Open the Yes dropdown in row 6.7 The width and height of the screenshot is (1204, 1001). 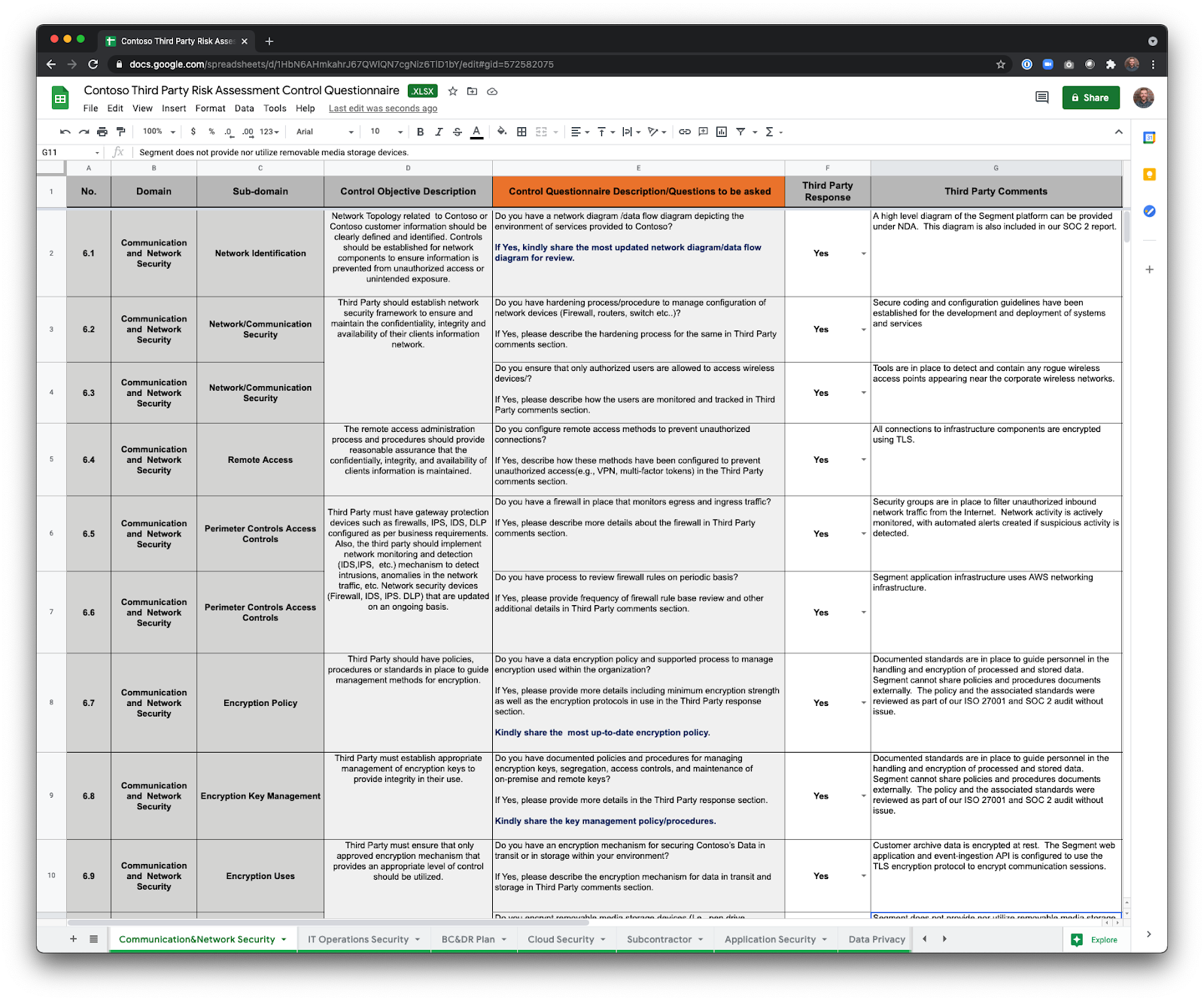(x=864, y=703)
